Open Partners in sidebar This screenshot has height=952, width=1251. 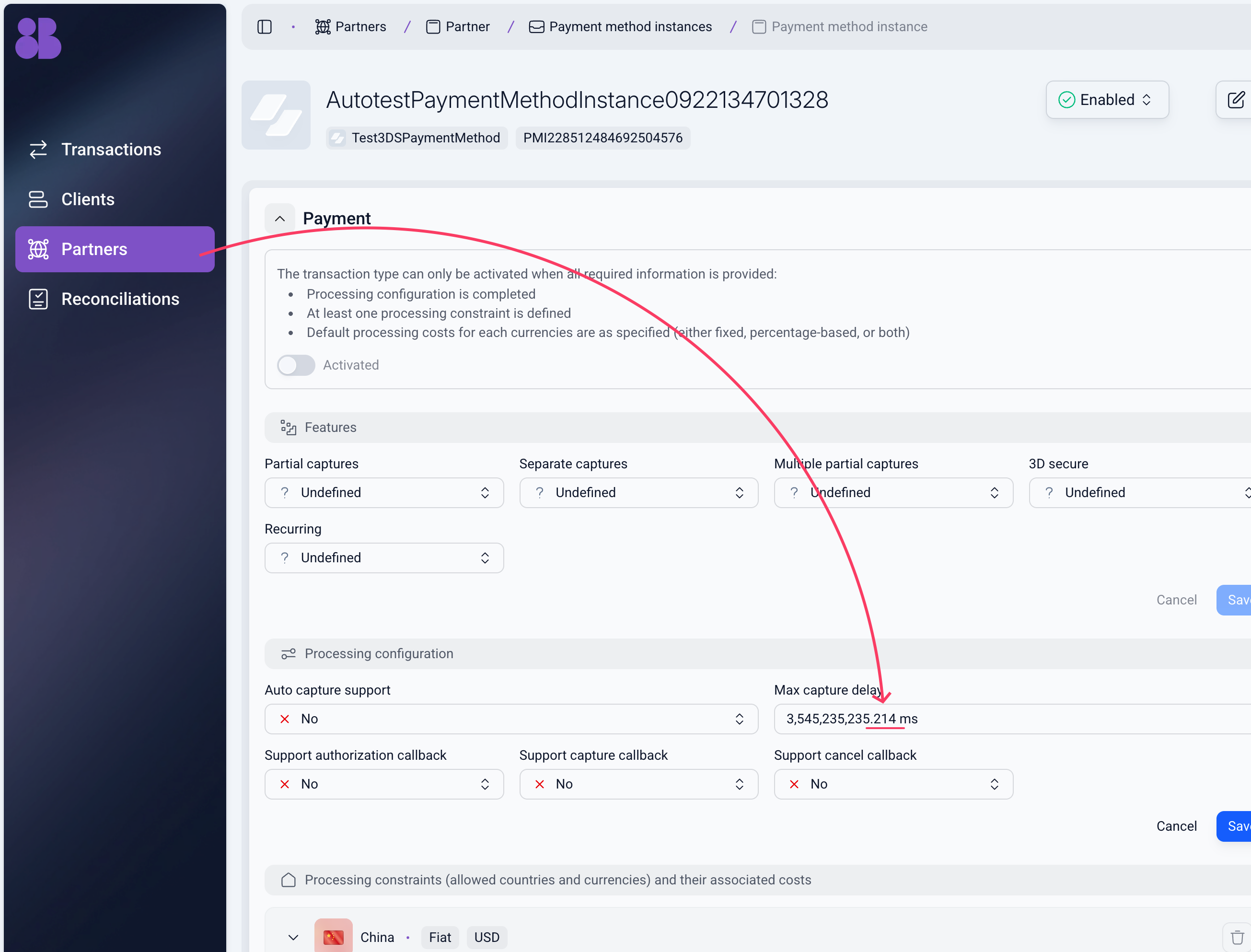point(115,249)
